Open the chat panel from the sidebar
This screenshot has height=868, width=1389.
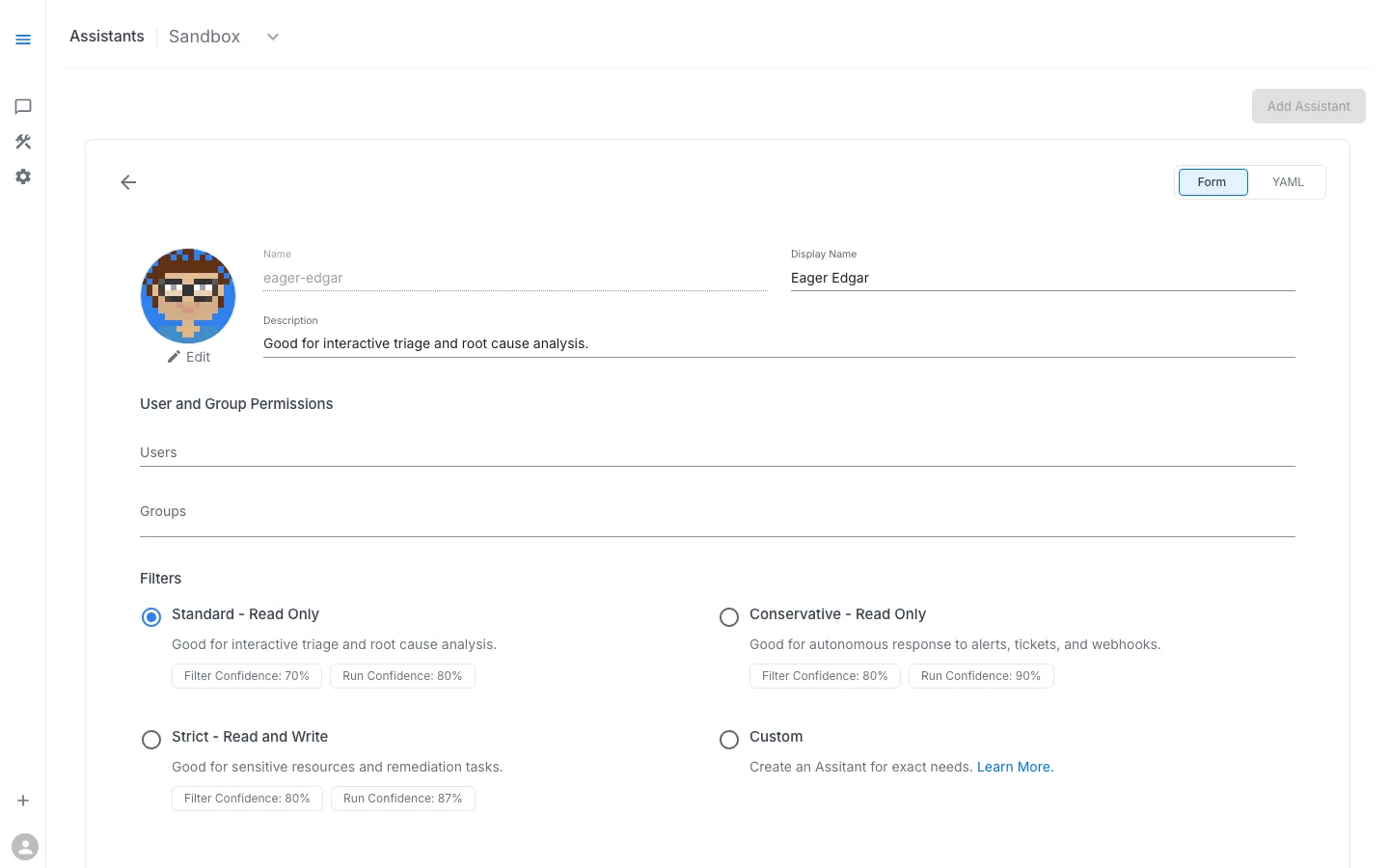[x=23, y=106]
